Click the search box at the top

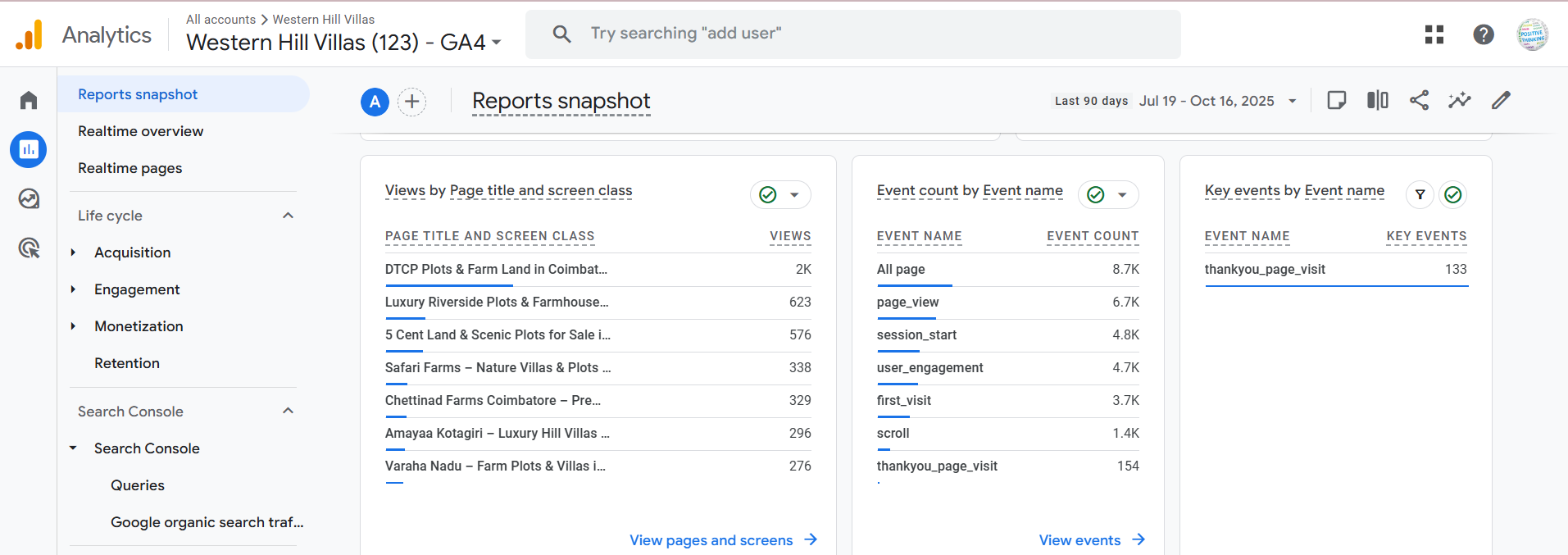coord(852,34)
